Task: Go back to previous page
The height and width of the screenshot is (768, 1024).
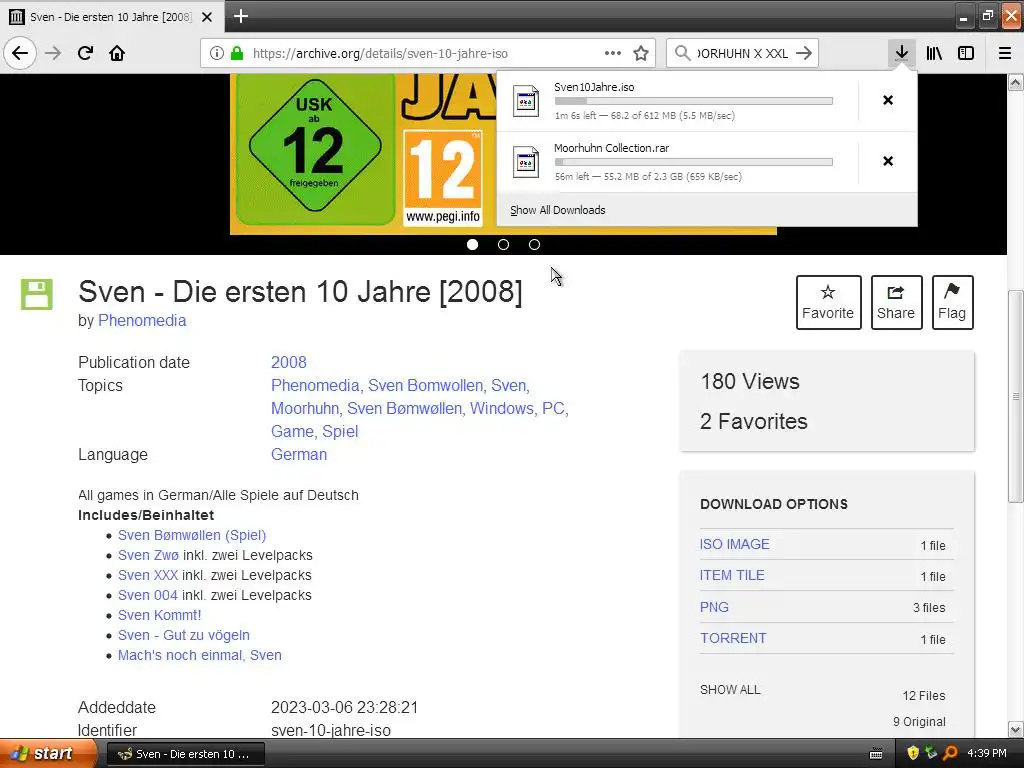Action: 20,53
